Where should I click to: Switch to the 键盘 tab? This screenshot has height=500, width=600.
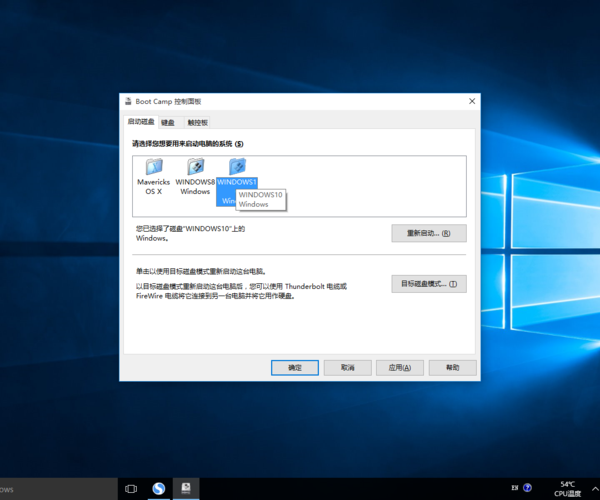point(168,123)
